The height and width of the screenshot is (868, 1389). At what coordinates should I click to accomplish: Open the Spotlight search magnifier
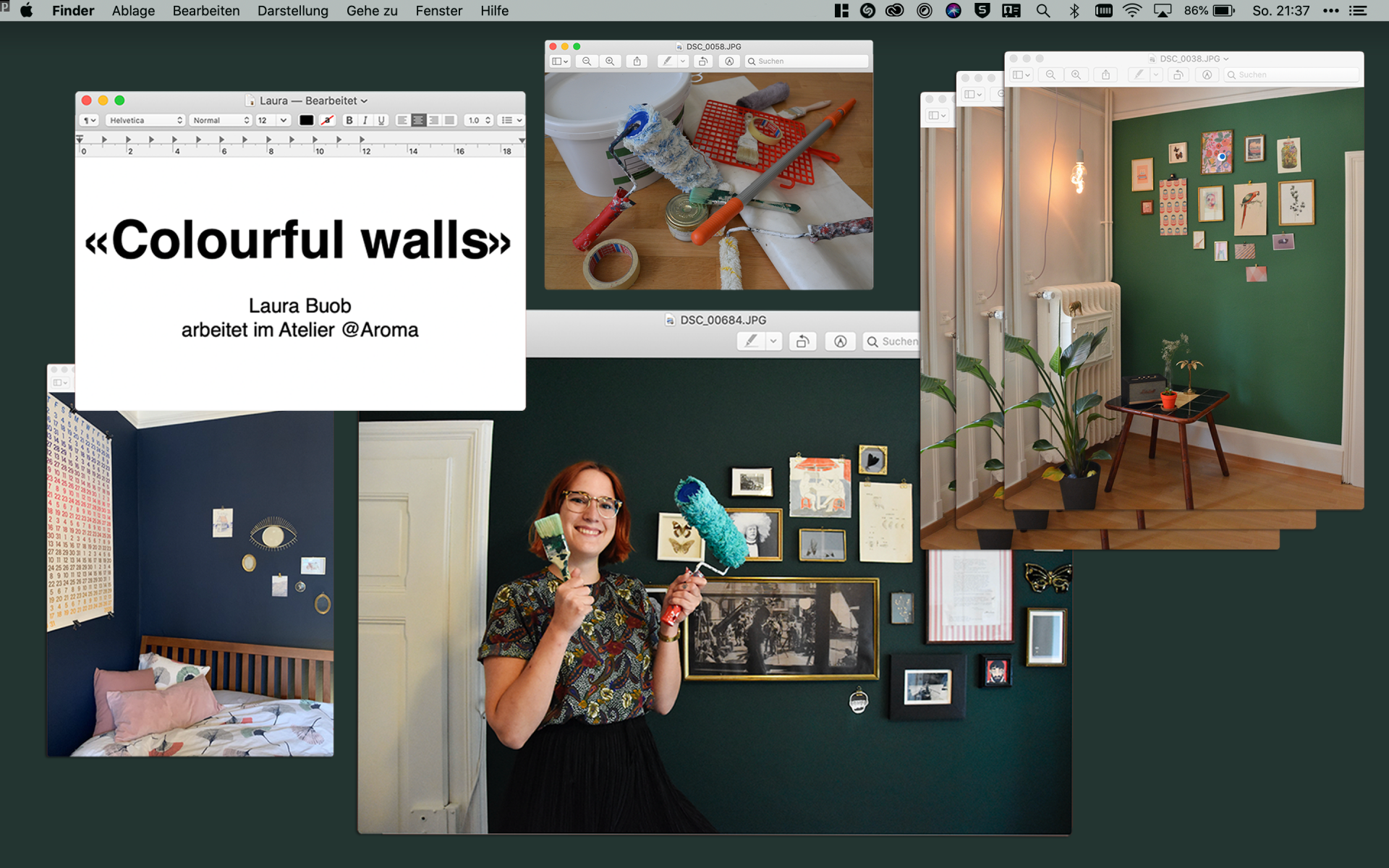[1042, 11]
